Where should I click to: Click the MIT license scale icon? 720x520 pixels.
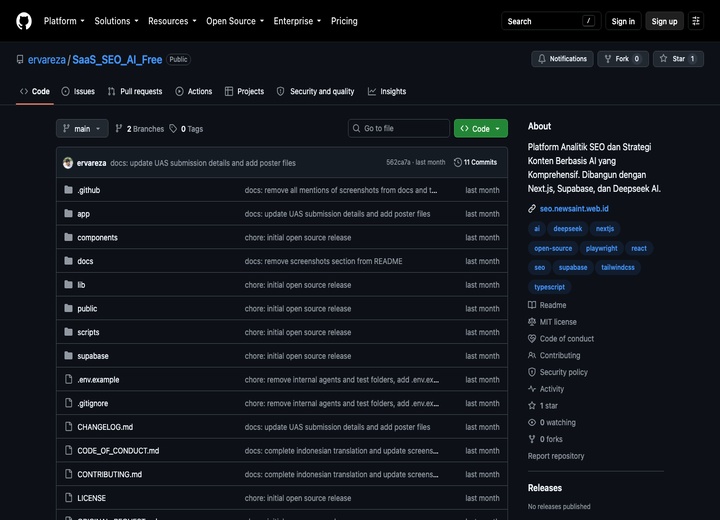pyautogui.click(x=532, y=322)
